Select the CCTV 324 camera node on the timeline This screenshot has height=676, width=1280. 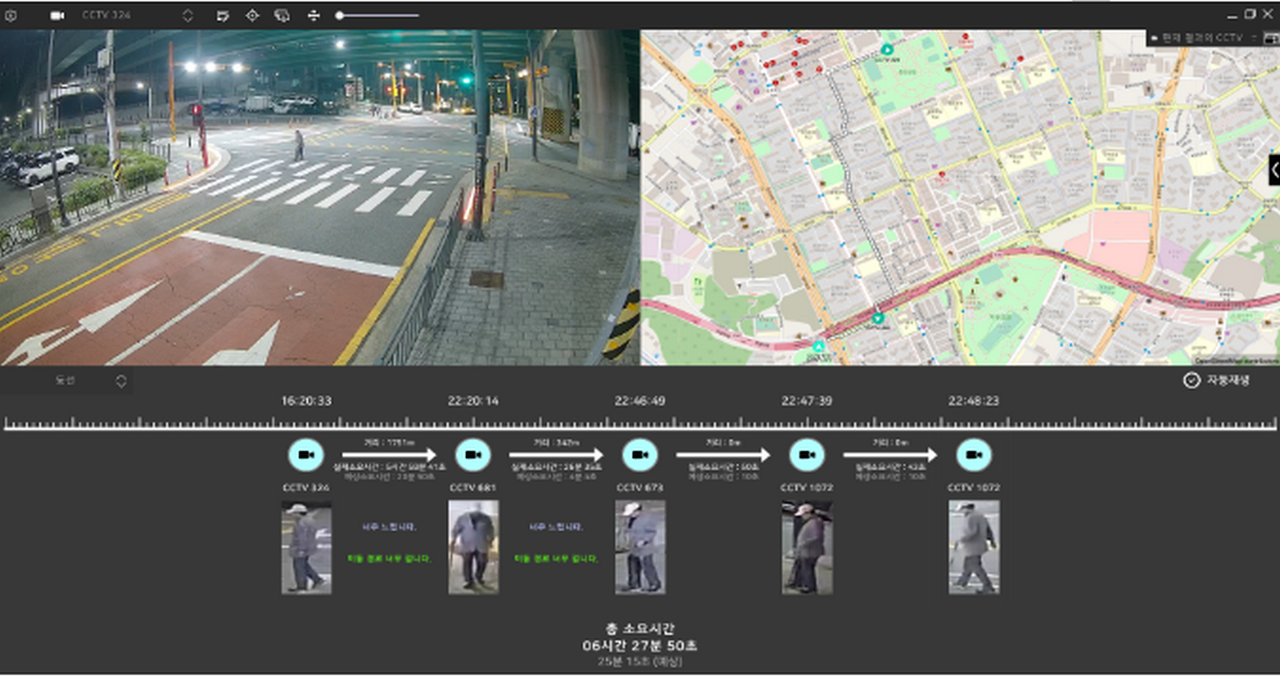307,456
